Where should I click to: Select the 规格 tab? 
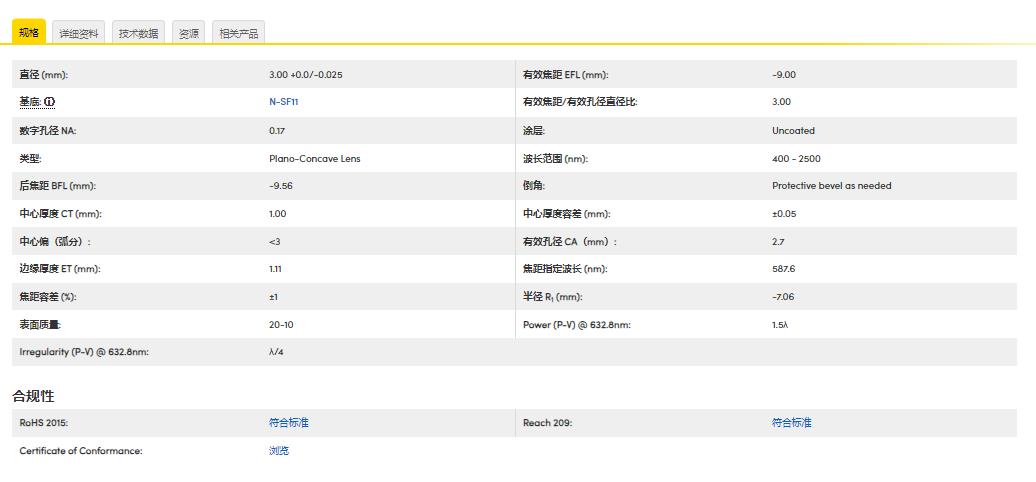point(29,32)
